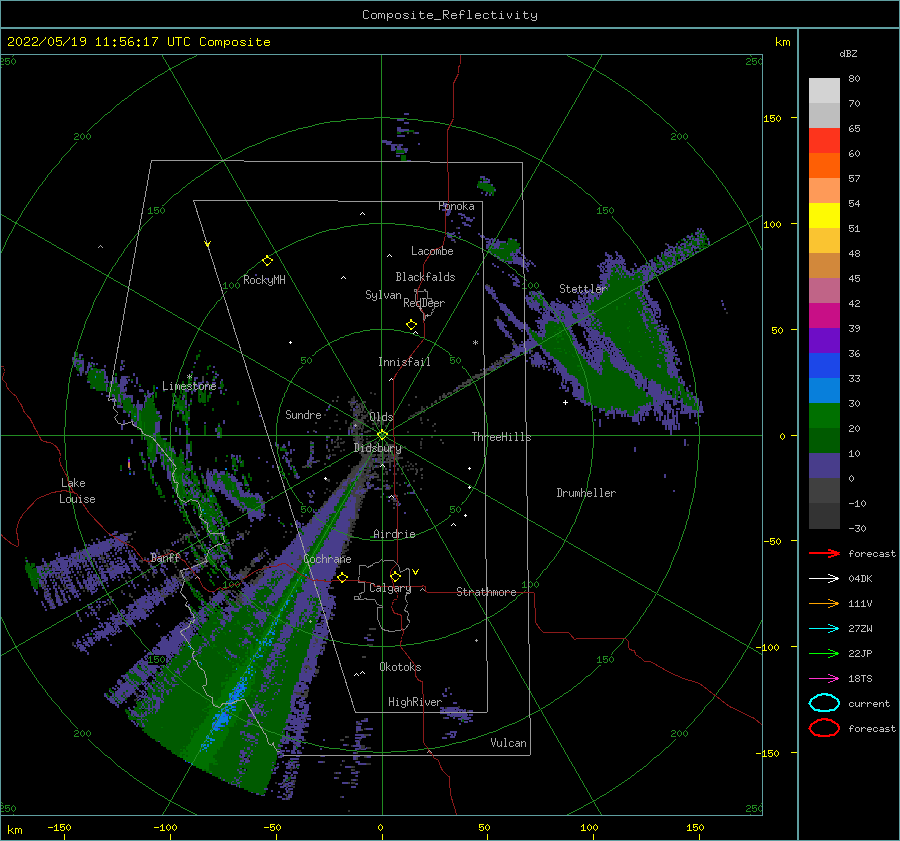This screenshot has height=841, width=900.
Task: Click the yellow diamond marker near RockyMH
Action: pos(267,261)
